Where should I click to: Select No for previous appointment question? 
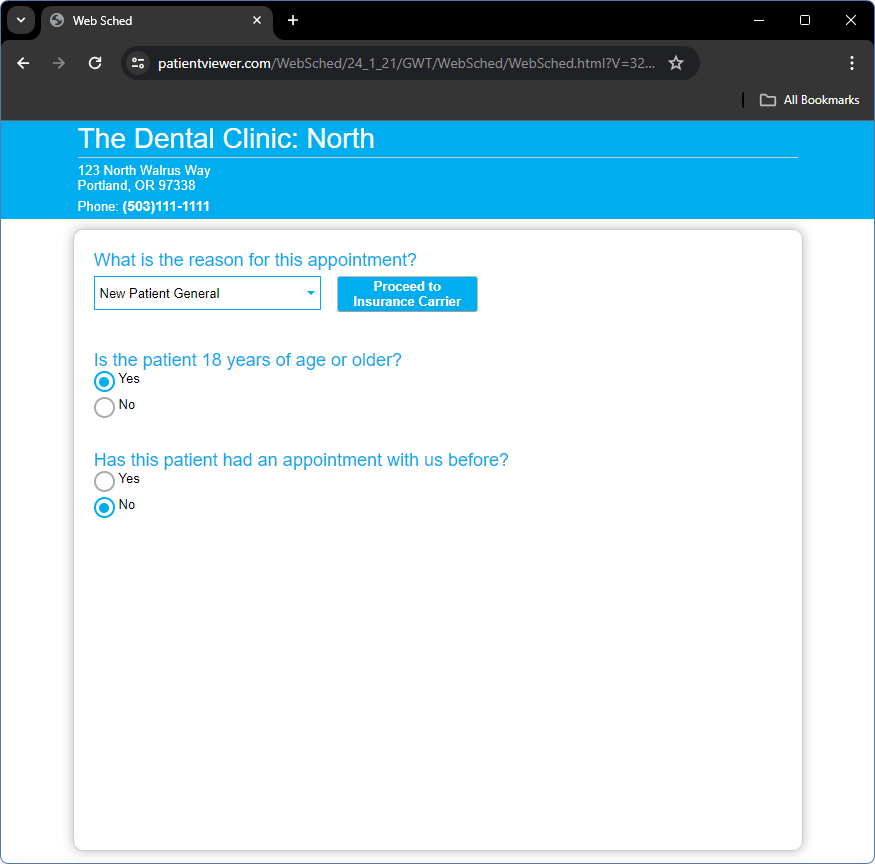point(104,507)
